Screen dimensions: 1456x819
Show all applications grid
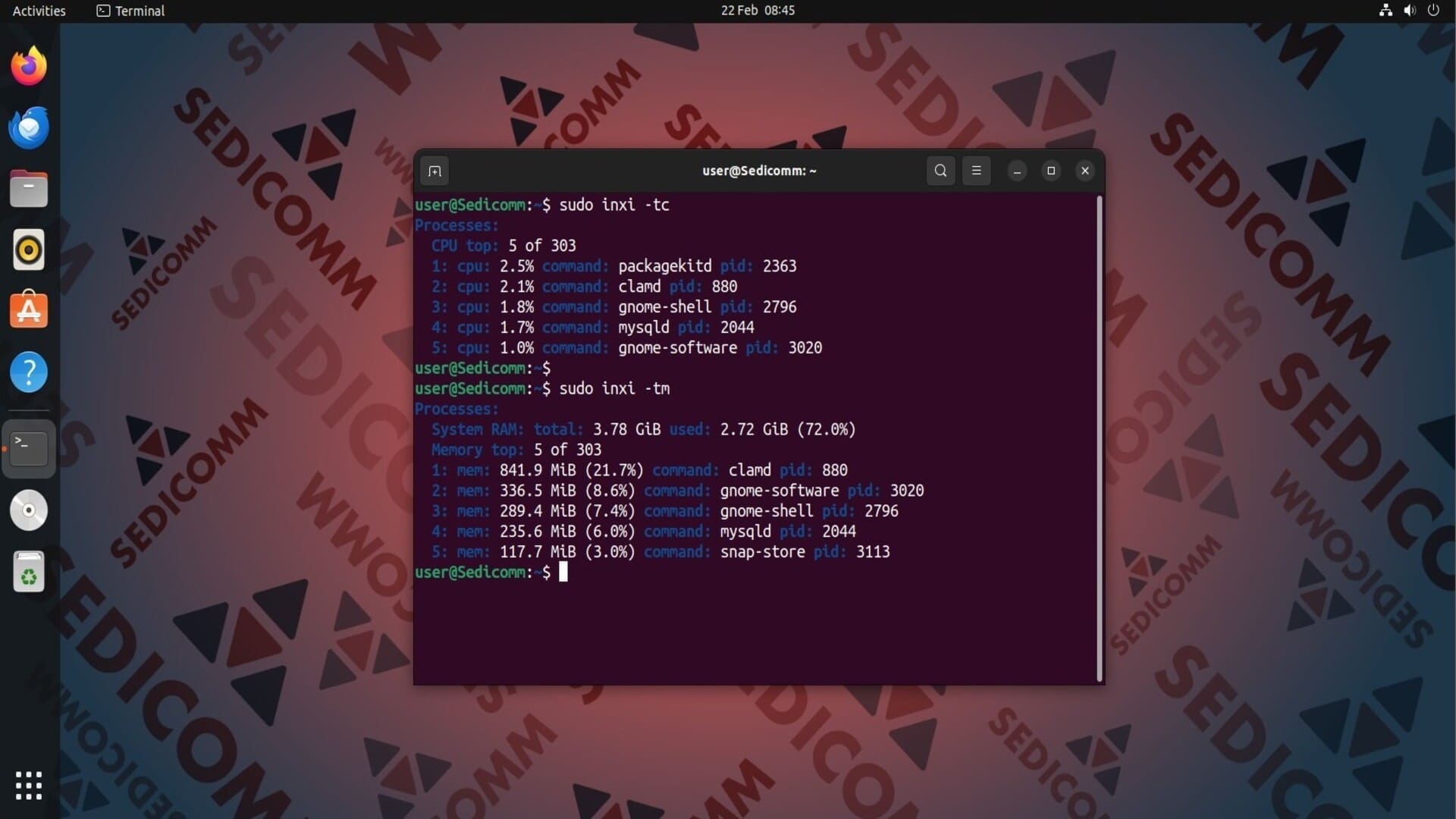(x=29, y=785)
